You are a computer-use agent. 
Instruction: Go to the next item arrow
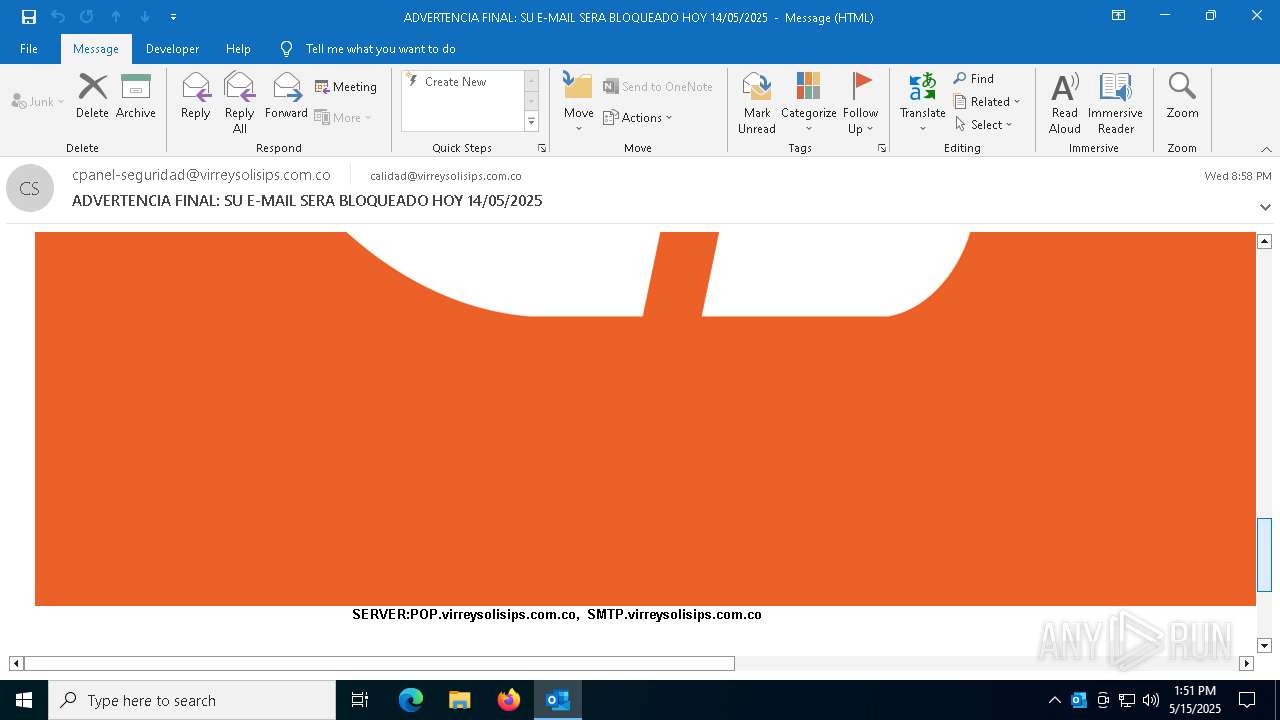pos(144,17)
